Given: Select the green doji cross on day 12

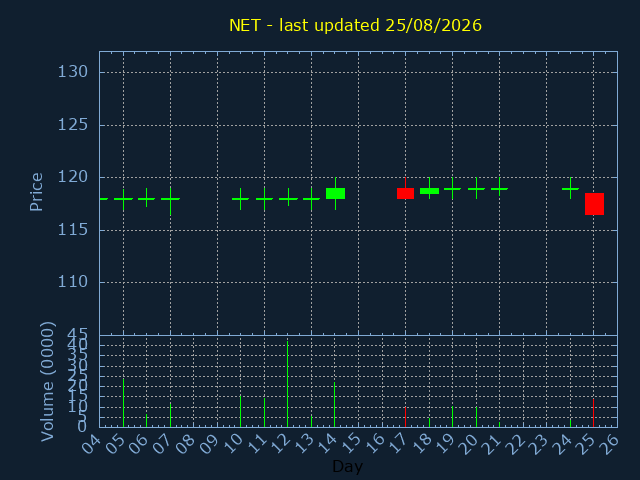Looking at the screenshot, I should coord(288,199).
